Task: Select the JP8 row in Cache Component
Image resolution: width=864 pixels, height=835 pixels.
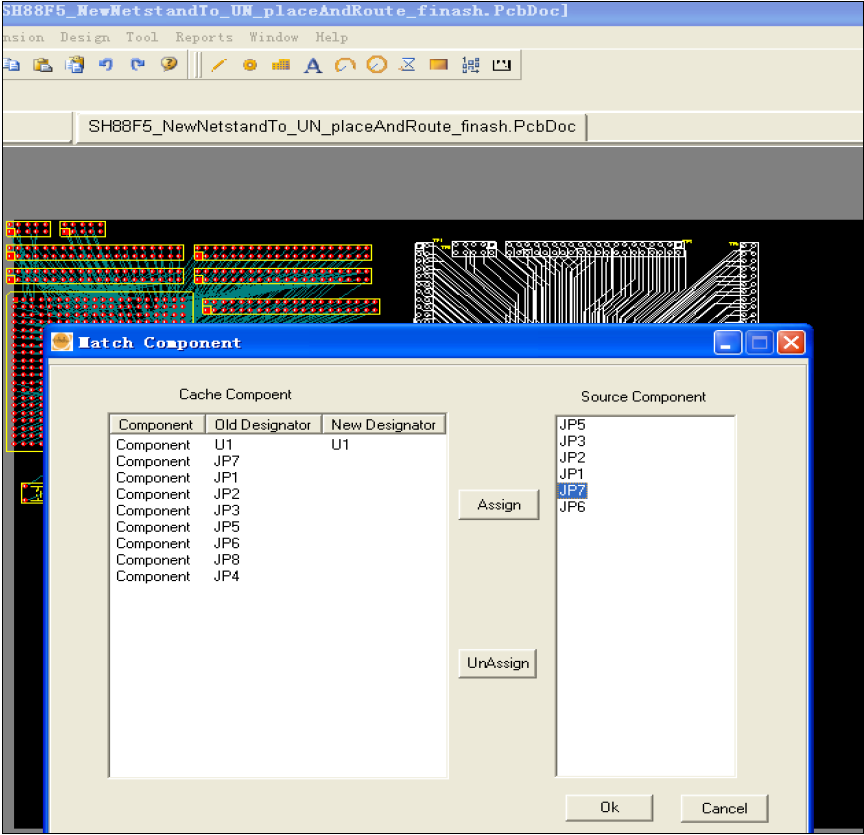Action: pos(227,560)
